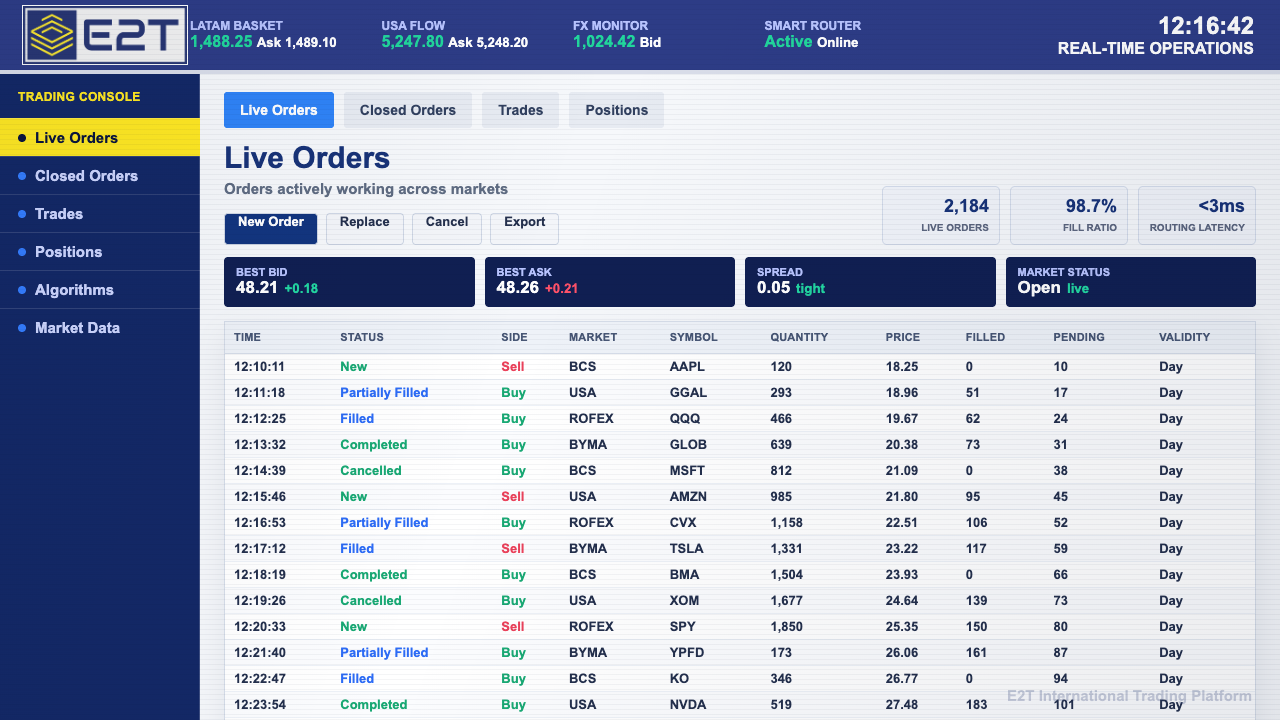This screenshot has height=720, width=1280.
Task: Open Closed Orders in the sidebar
Action: click(x=100, y=176)
